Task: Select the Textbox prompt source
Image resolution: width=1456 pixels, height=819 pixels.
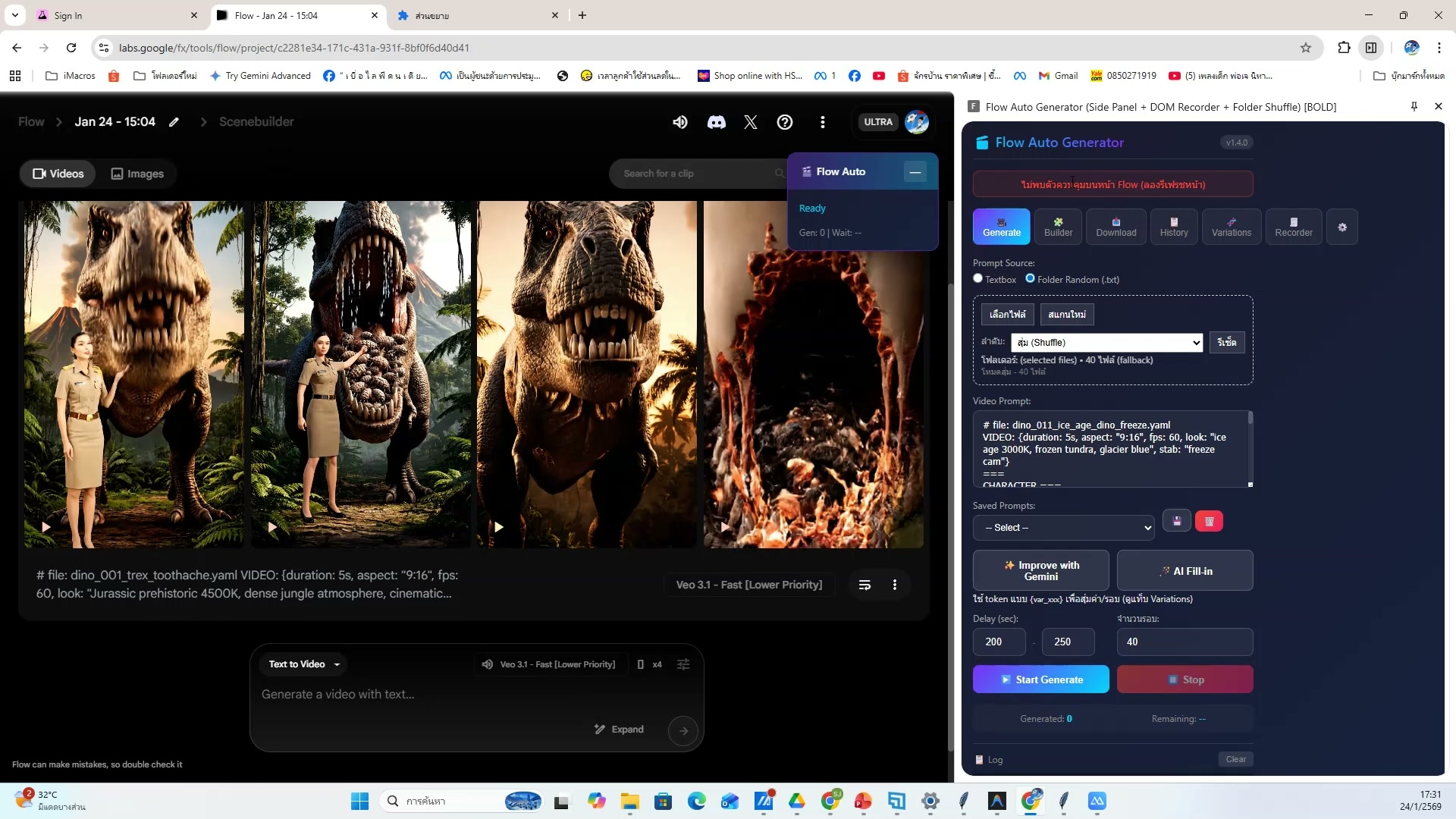Action: click(978, 278)
